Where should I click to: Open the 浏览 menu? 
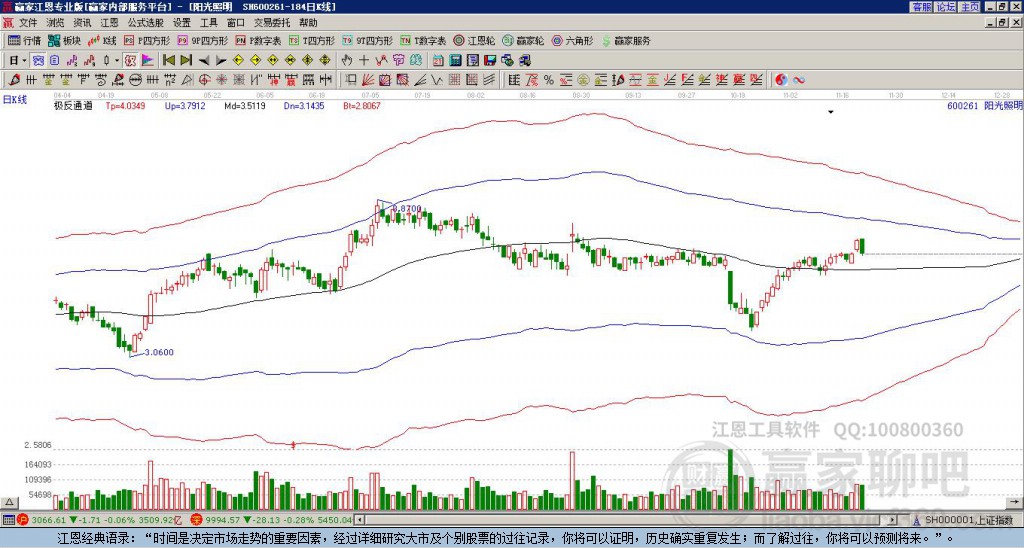56,23
